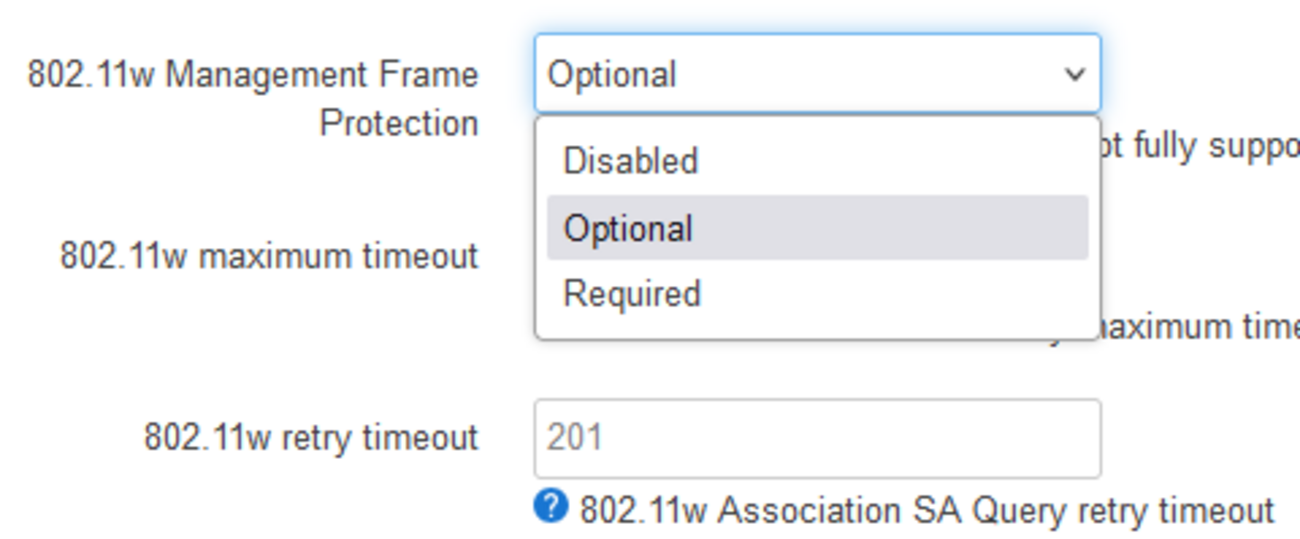Click the 802.11w Management Frame label
Viewport: 1300px width, 539px height.
252,75
